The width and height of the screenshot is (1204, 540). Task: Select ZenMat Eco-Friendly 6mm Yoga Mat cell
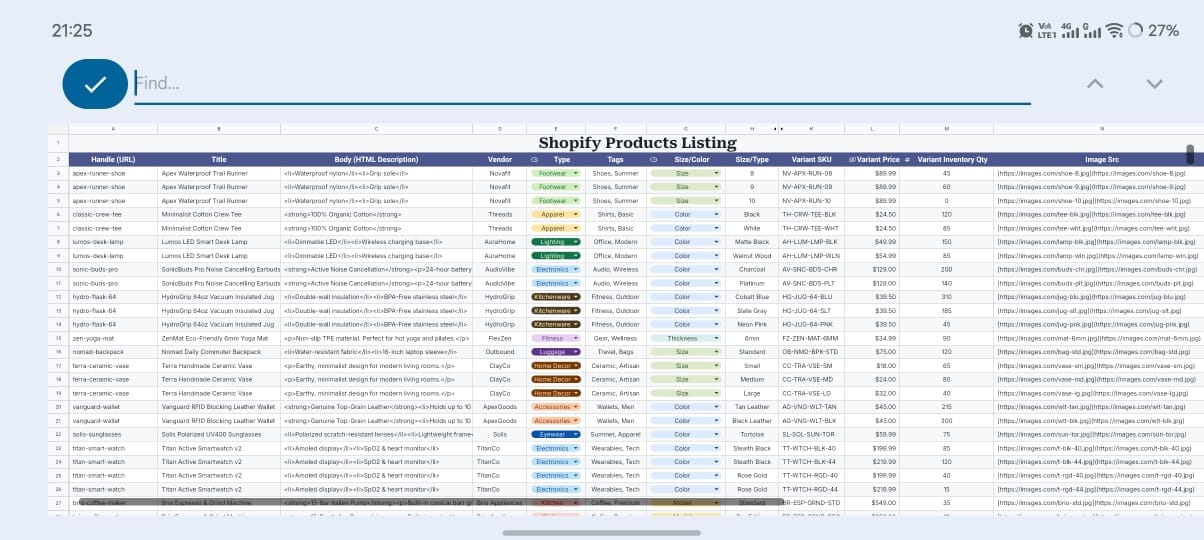pos(219,338)
